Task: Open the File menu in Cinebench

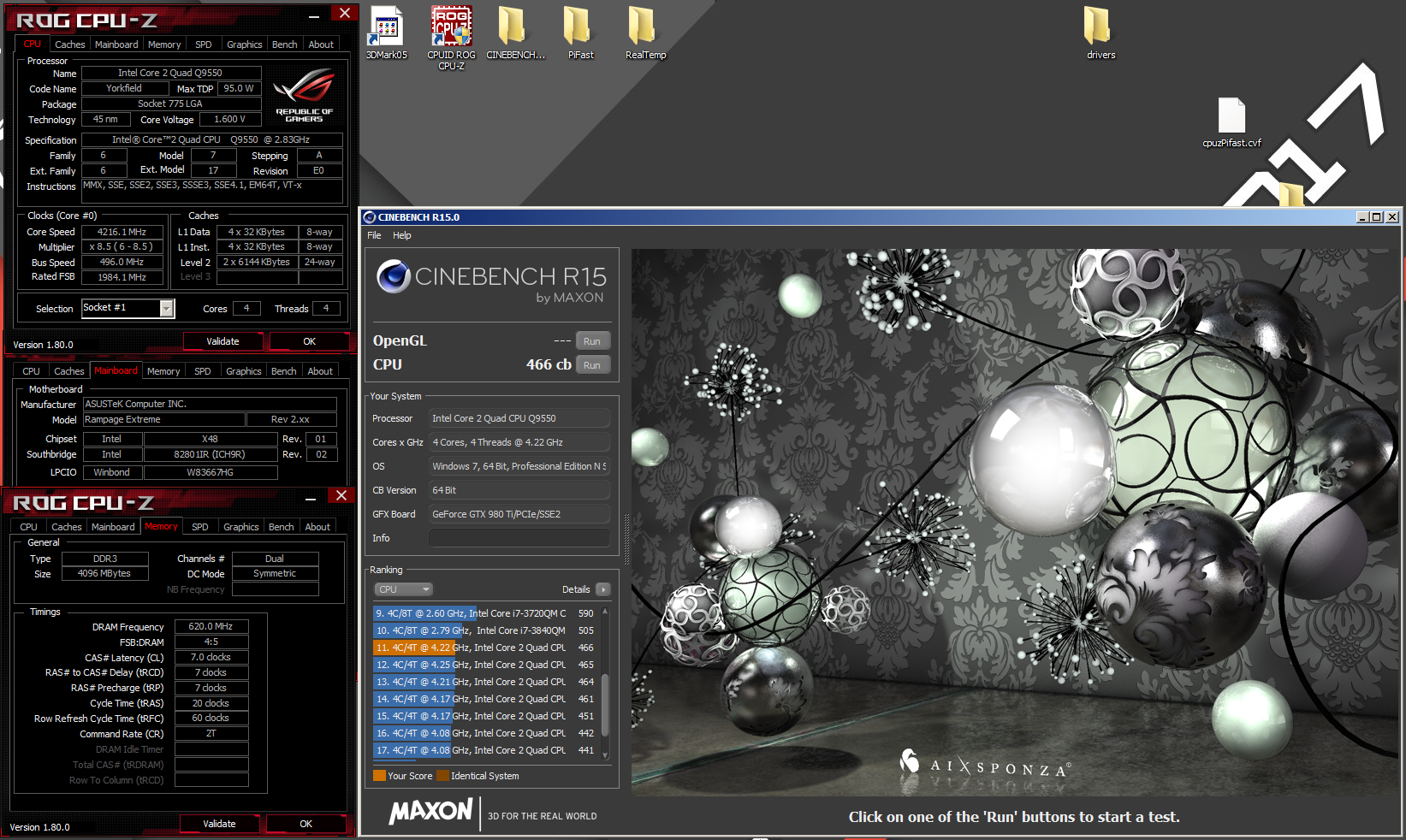Action: pyautogui.click(x=374, y=235)
